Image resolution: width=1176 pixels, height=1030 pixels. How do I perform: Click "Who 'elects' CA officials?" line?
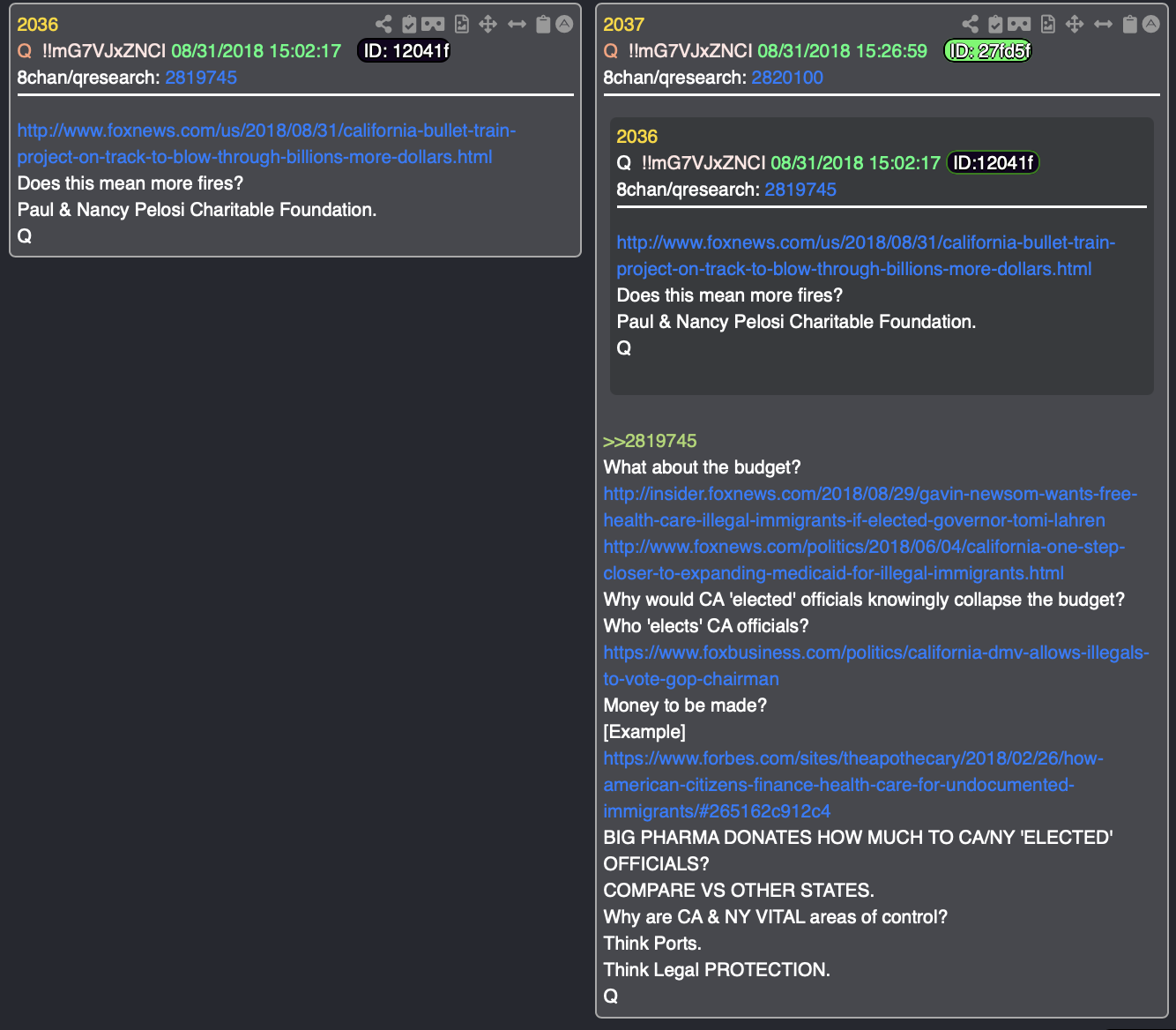tap(706, 626)
